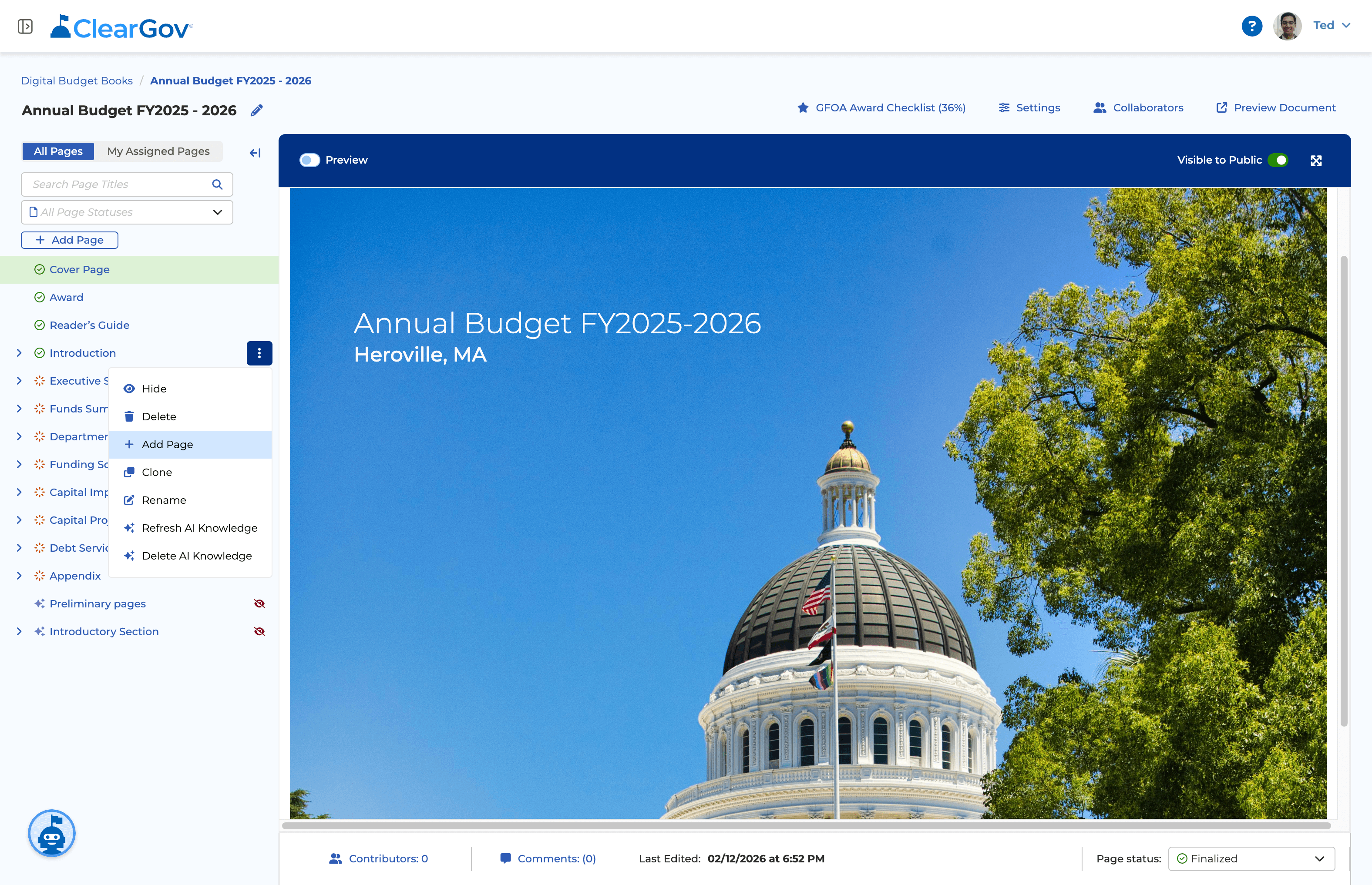Expand the preview to full screen

click(x=1316, y=160)
